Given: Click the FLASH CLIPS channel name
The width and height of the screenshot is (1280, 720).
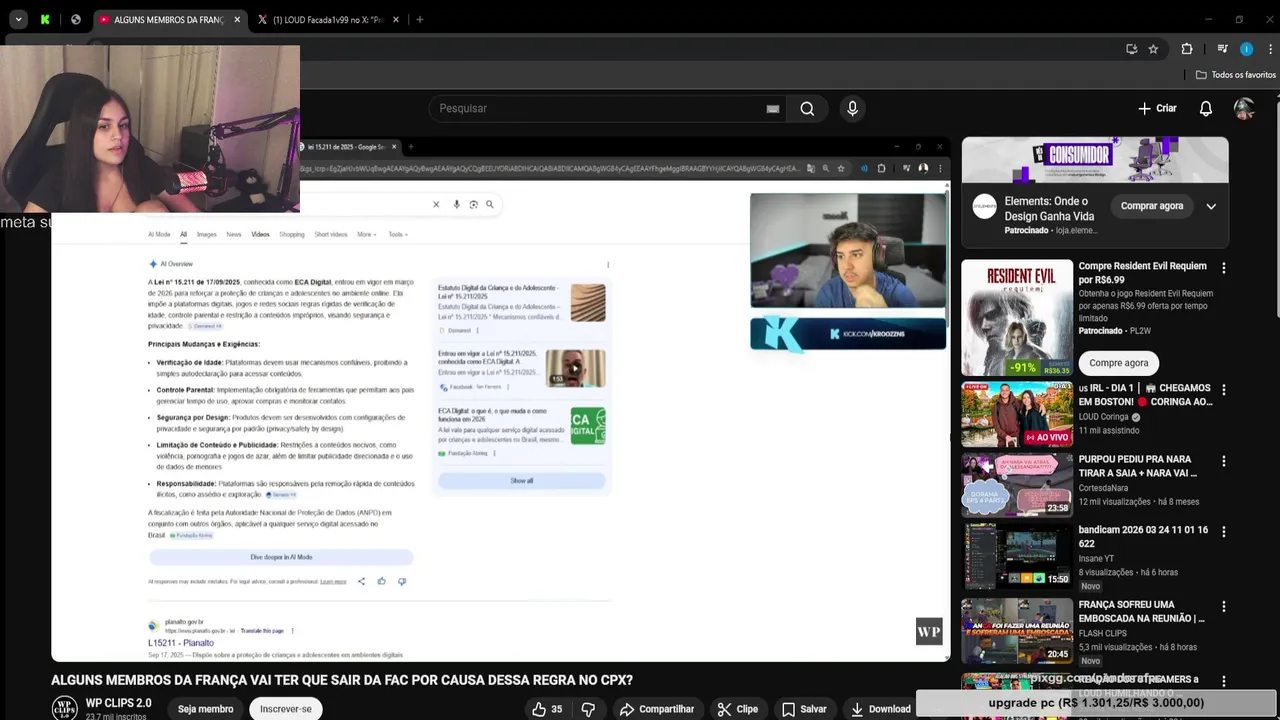Looking at the screenshot, I should click(1103, 634).
